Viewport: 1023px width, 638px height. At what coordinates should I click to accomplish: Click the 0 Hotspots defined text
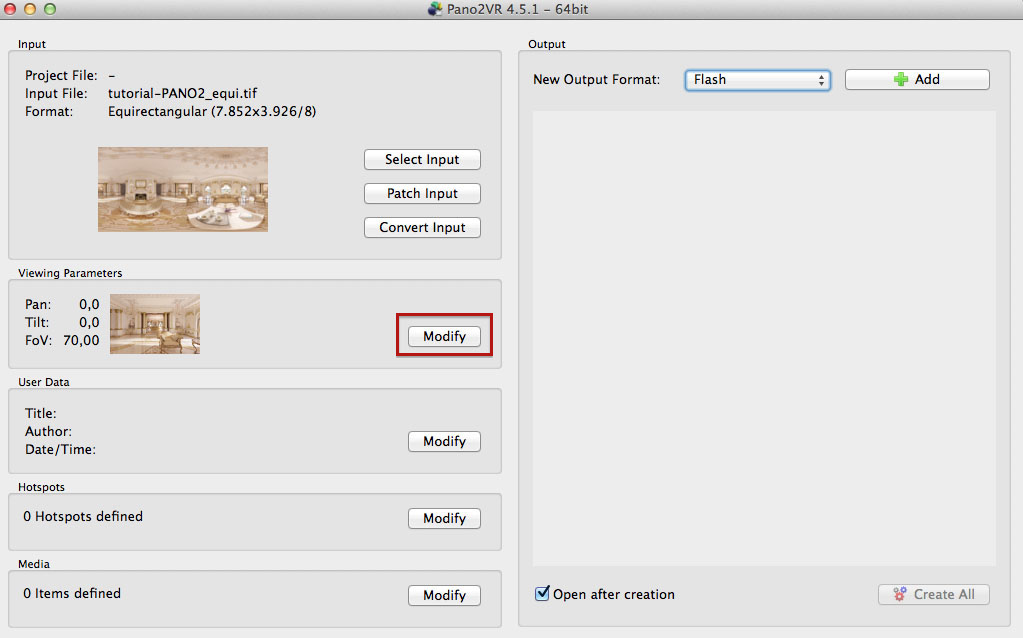click(x=83, y=516)
